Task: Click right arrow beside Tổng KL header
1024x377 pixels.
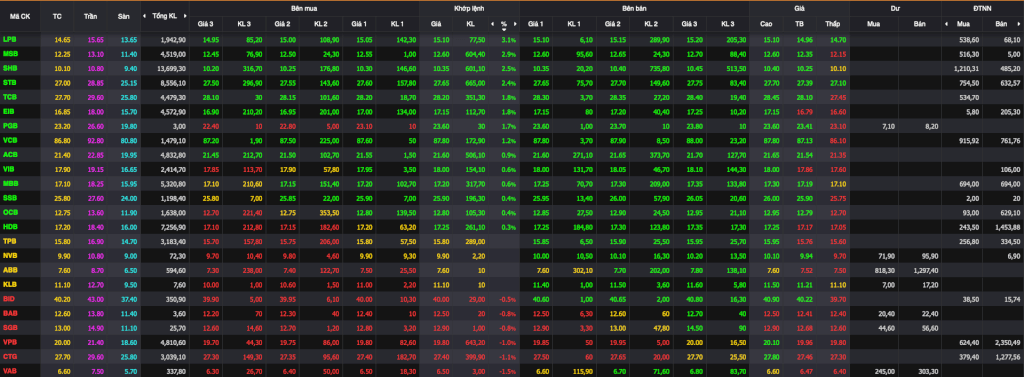Action: [184, 16]
